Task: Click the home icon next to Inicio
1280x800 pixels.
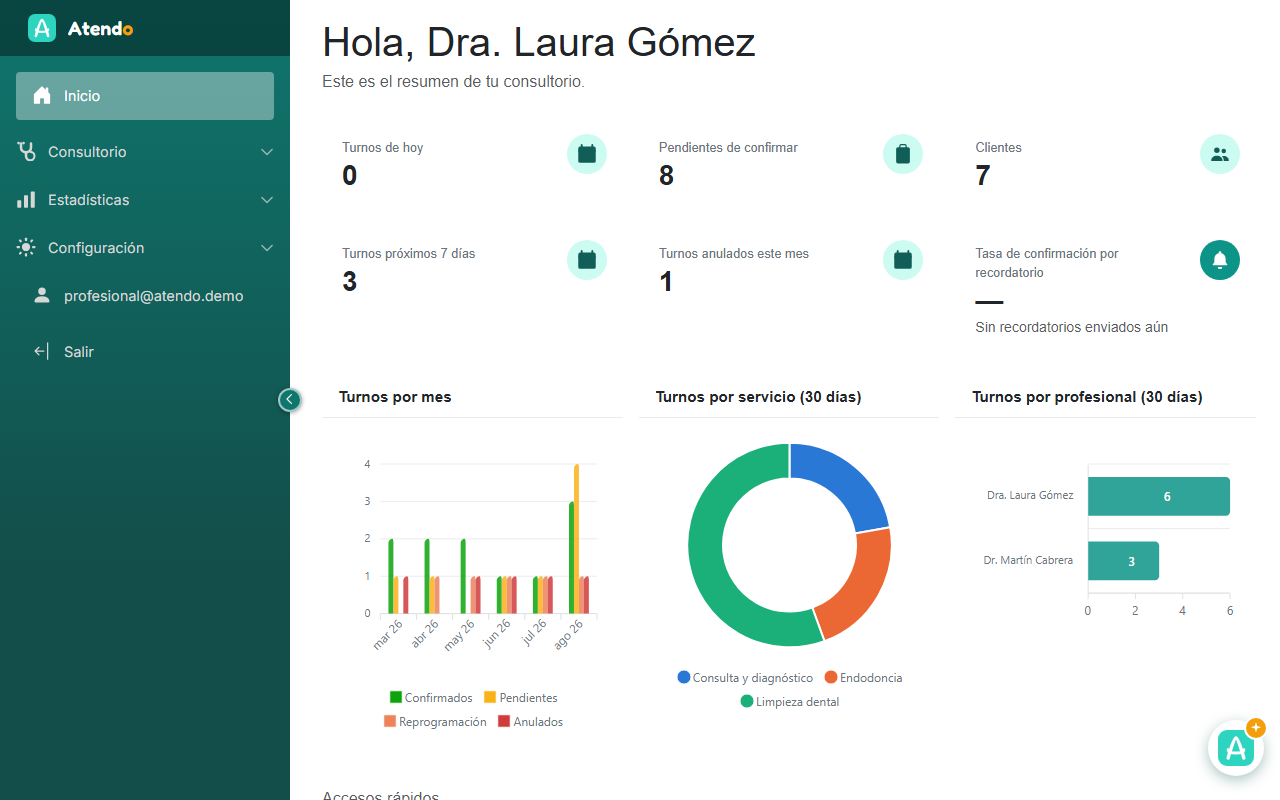Action: click(x=42, y=96)
